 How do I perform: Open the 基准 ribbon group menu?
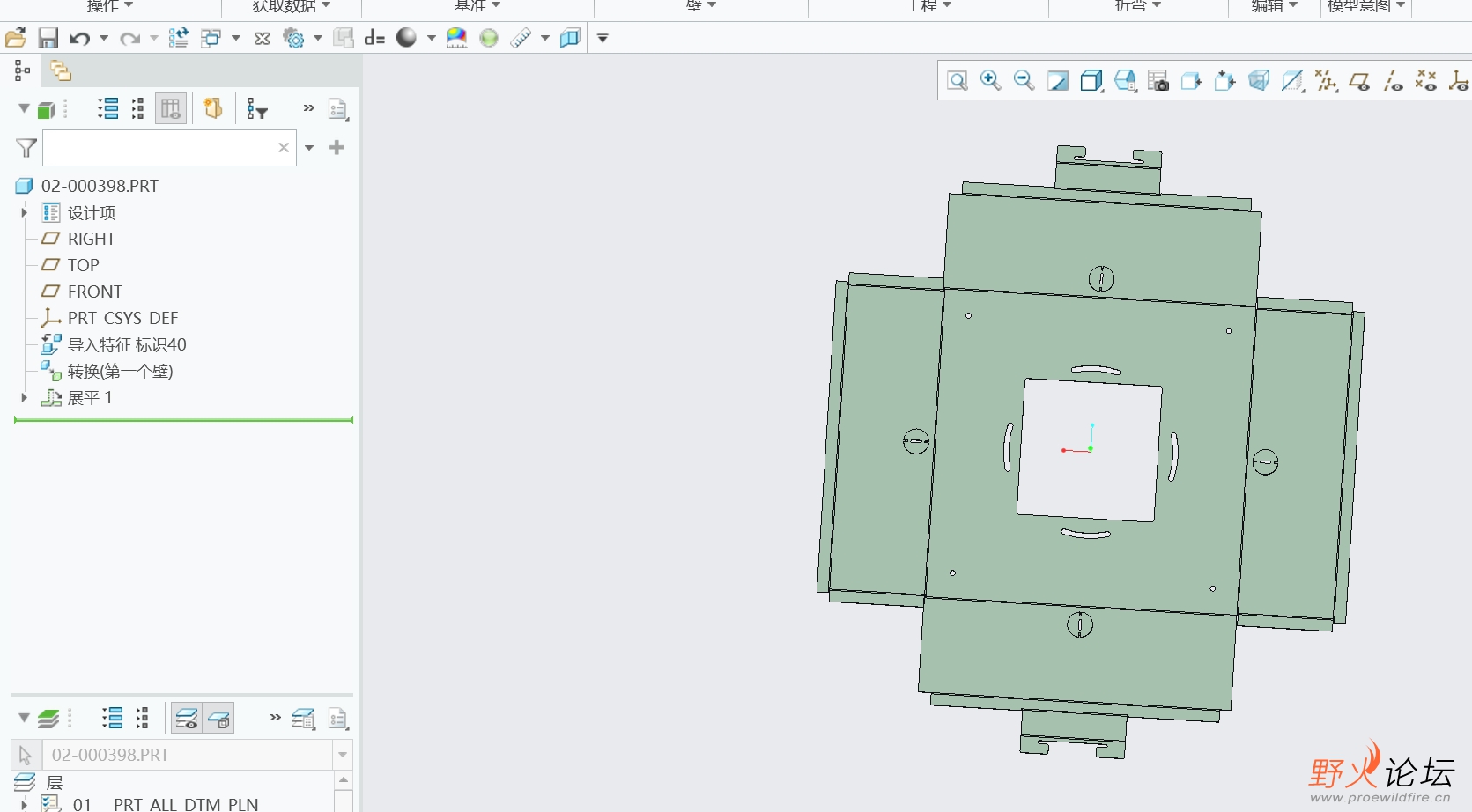(x=477, y=6)
